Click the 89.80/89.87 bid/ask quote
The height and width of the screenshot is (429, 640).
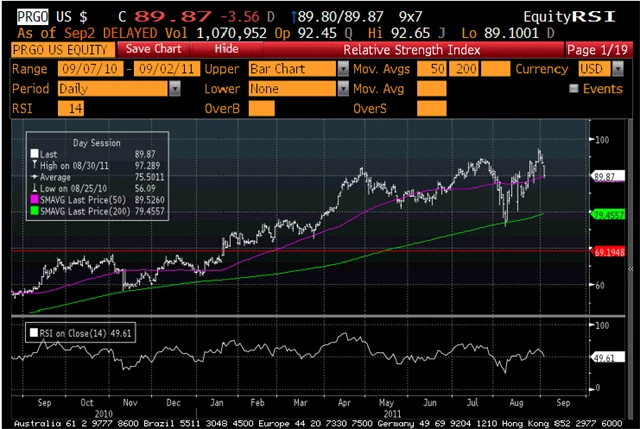pos(340,17)
